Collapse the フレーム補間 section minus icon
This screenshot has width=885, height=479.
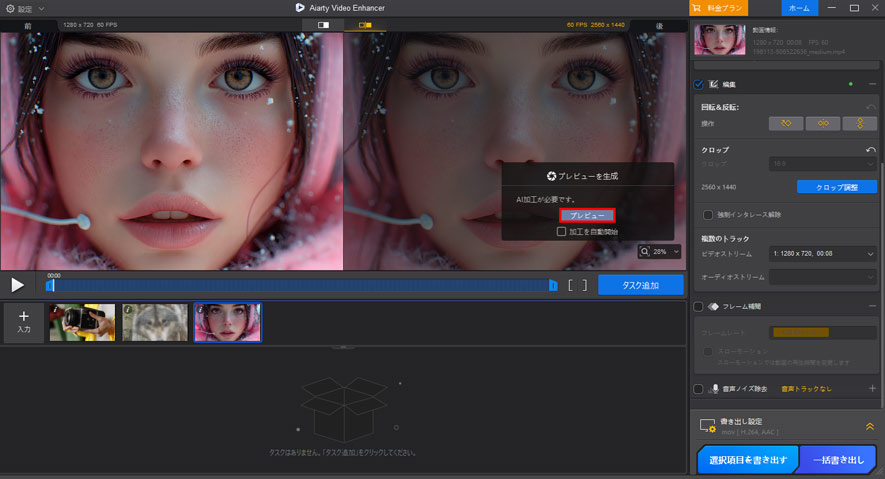tap(872, 306)
